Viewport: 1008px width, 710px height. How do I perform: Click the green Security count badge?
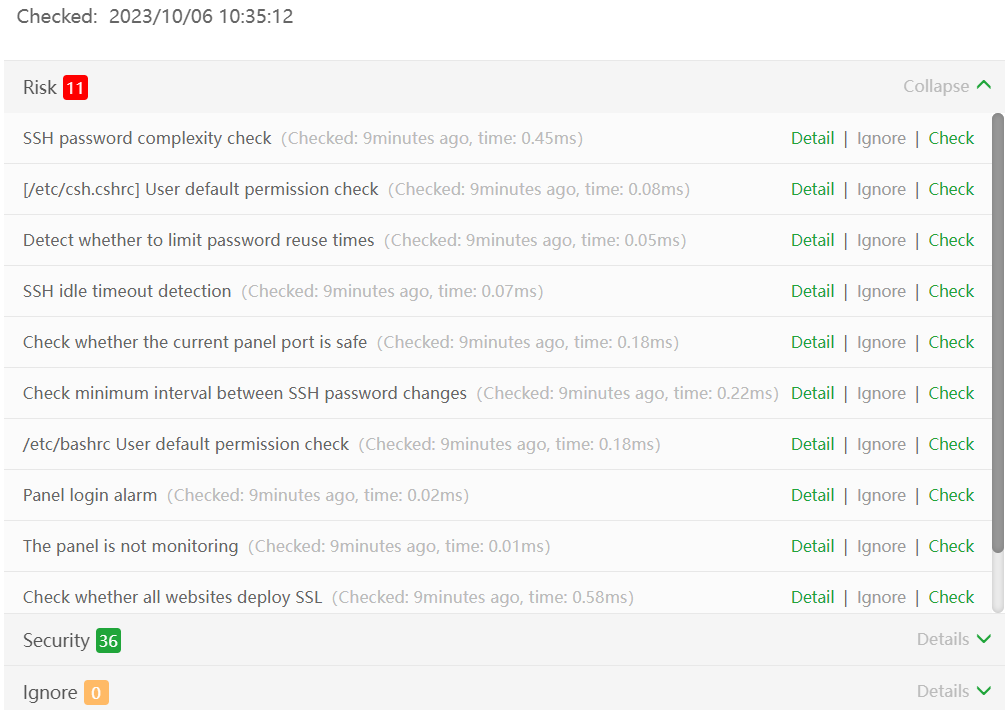pos(108,641)
